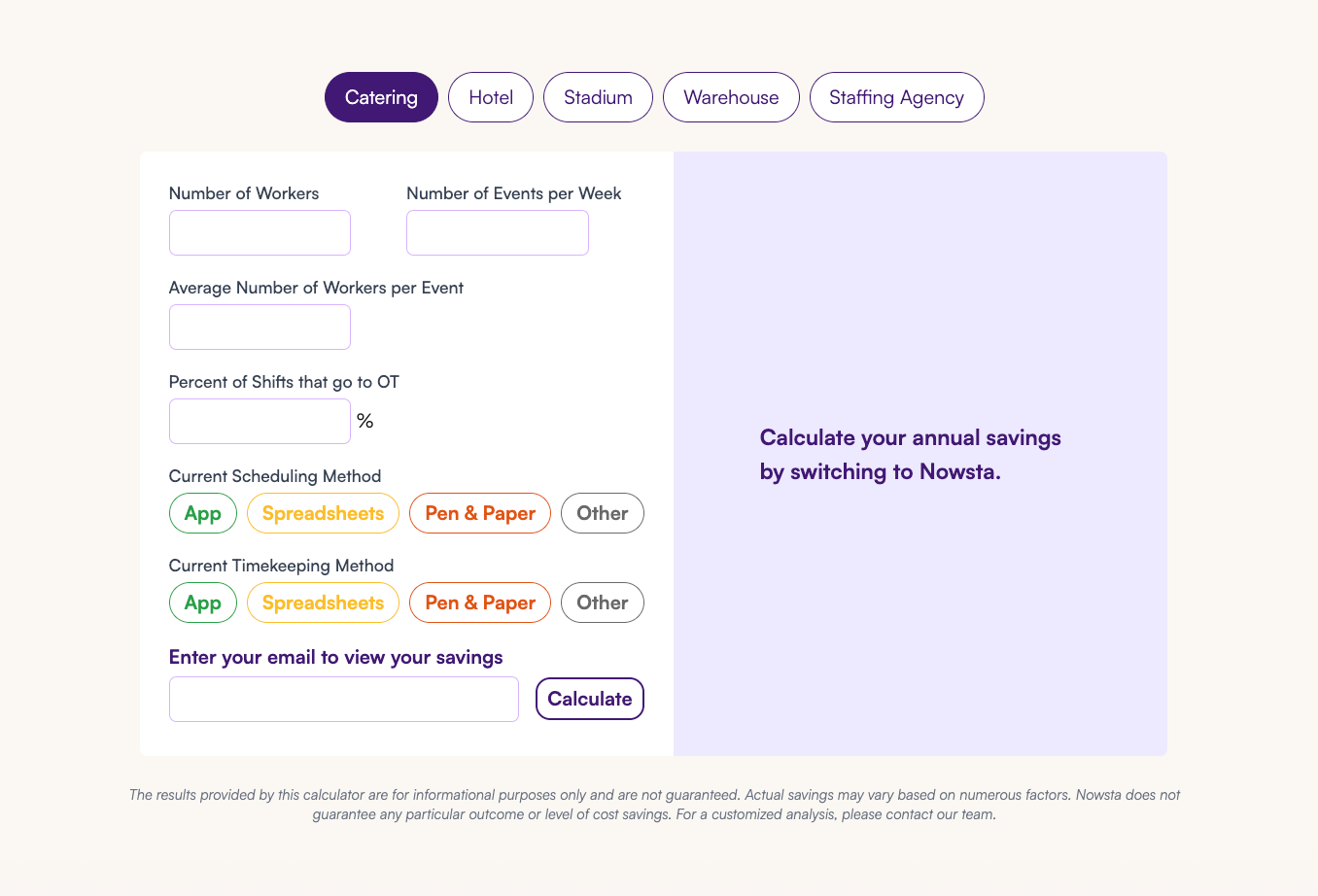This screenshot has width=1318, height=896.
Task: Focus the Average Number of Workers per Event field
Action: (x=260, y=327)
